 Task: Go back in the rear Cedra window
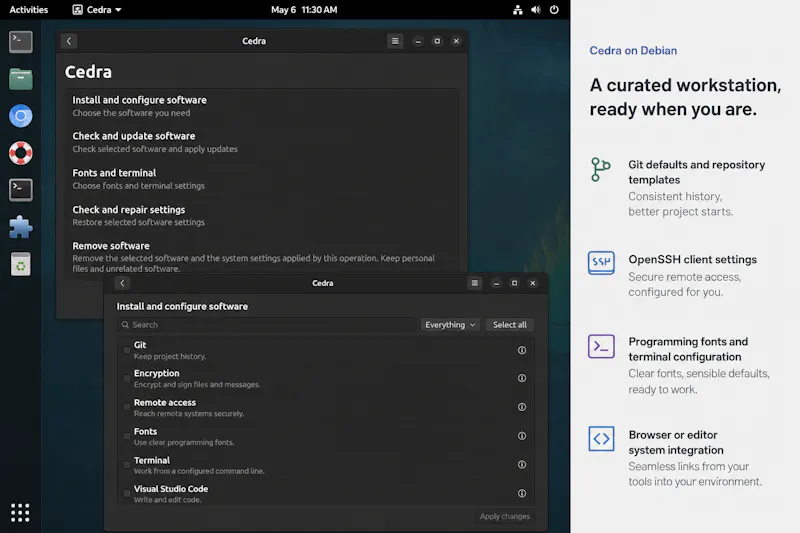(x=69, y=41)
